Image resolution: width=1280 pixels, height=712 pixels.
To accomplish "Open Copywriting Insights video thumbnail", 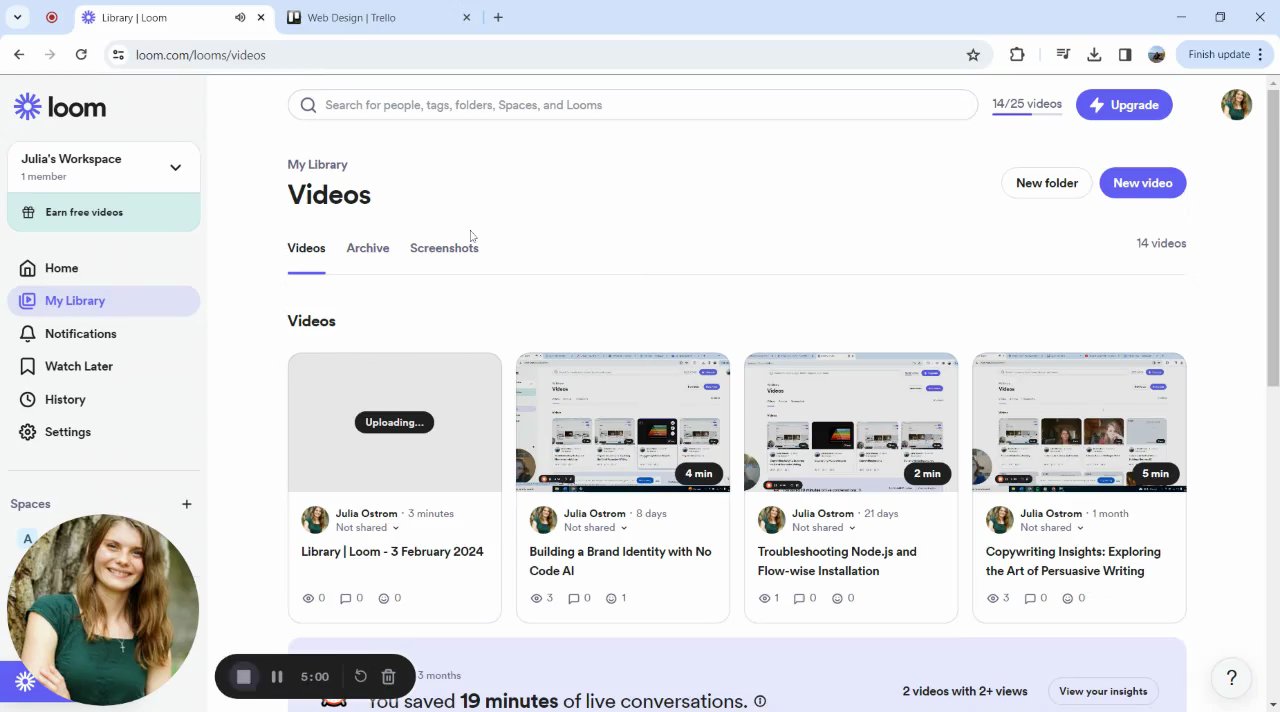I will click(1079, 422).
